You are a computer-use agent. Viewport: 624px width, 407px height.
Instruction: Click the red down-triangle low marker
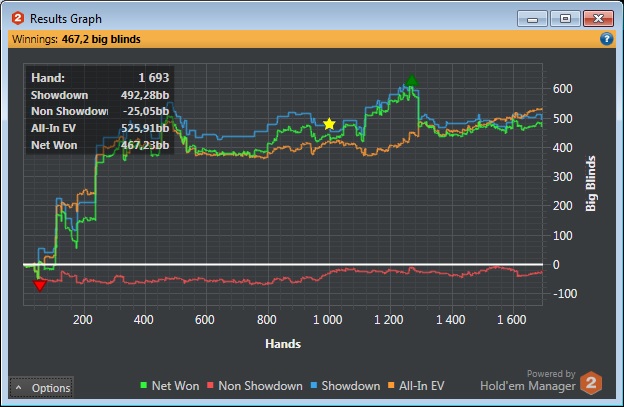coord(40,285)
